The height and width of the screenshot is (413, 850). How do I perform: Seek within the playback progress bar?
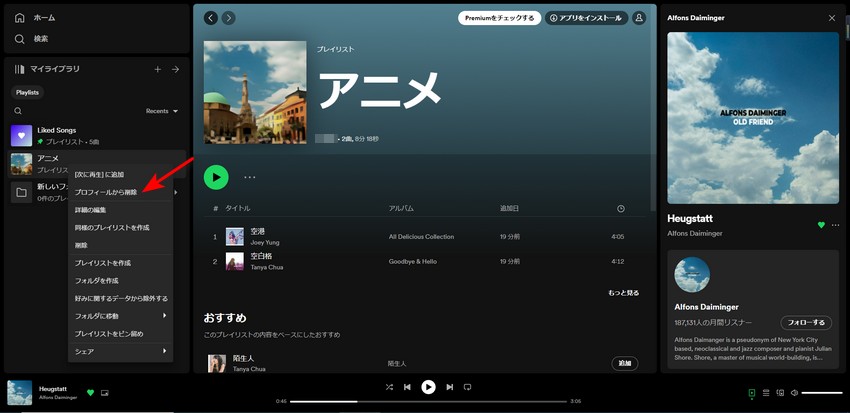click(x=428, y=402)
